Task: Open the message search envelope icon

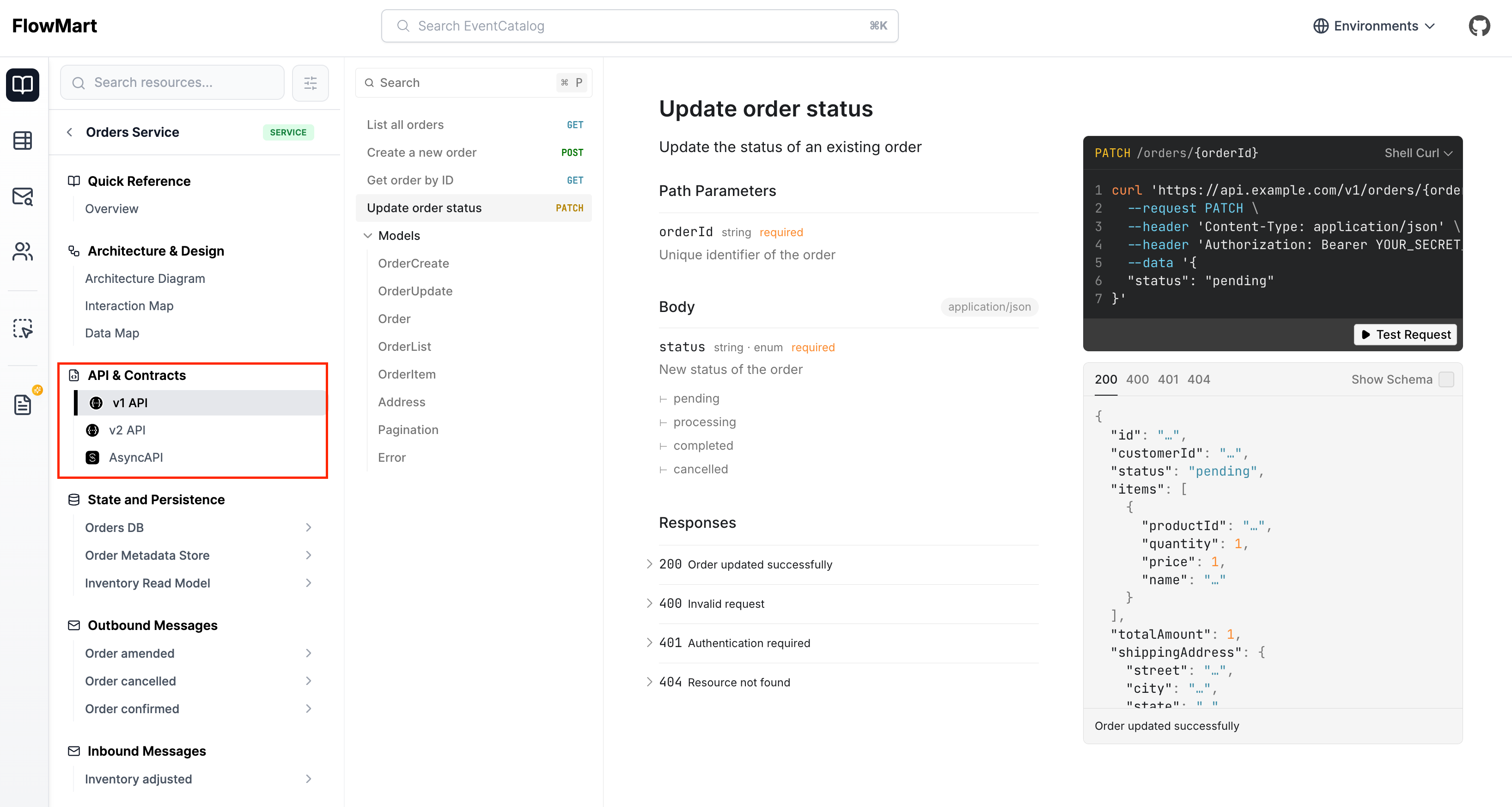Action: click(22, 196)
